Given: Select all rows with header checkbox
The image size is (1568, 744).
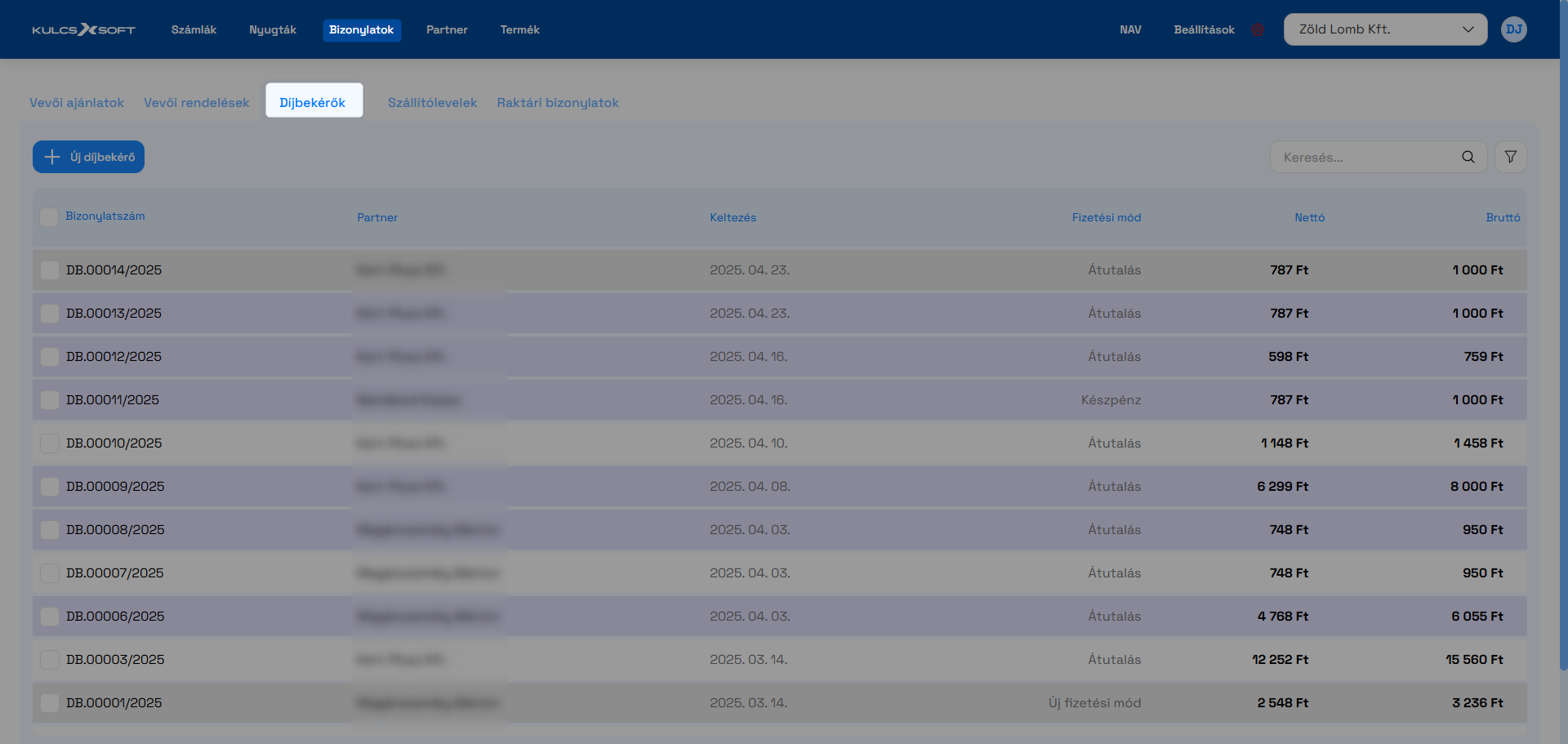Looking at the screenshot, I should coord(49,216).
